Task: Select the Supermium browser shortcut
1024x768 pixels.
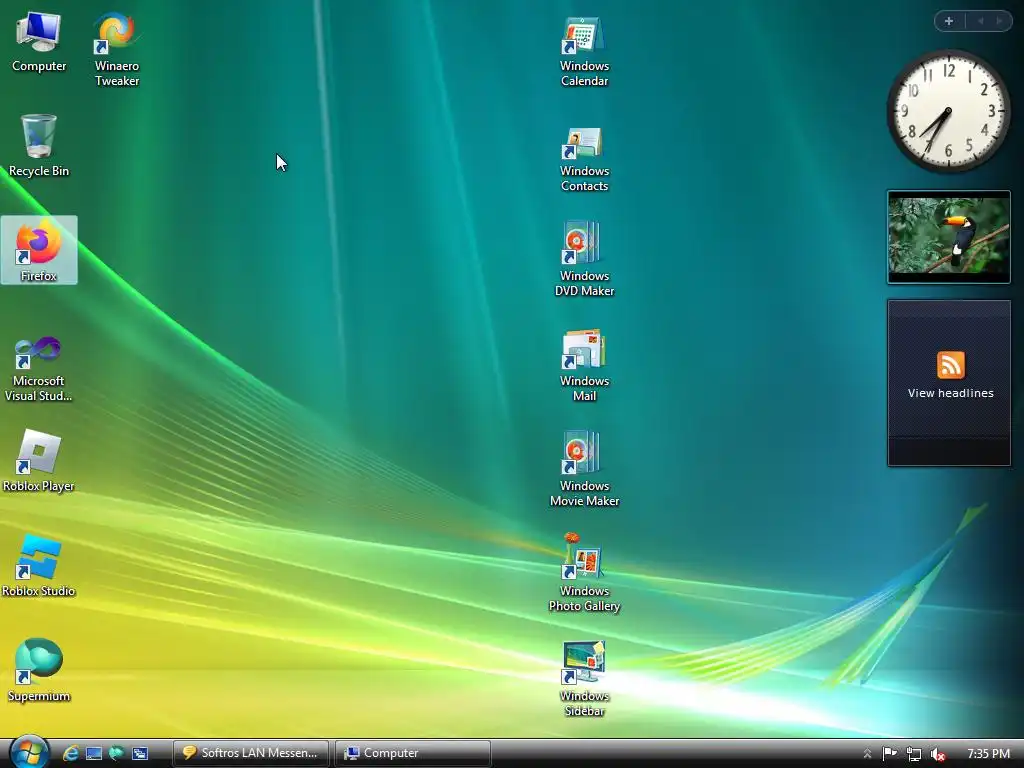Action: (x=39, y=671)
